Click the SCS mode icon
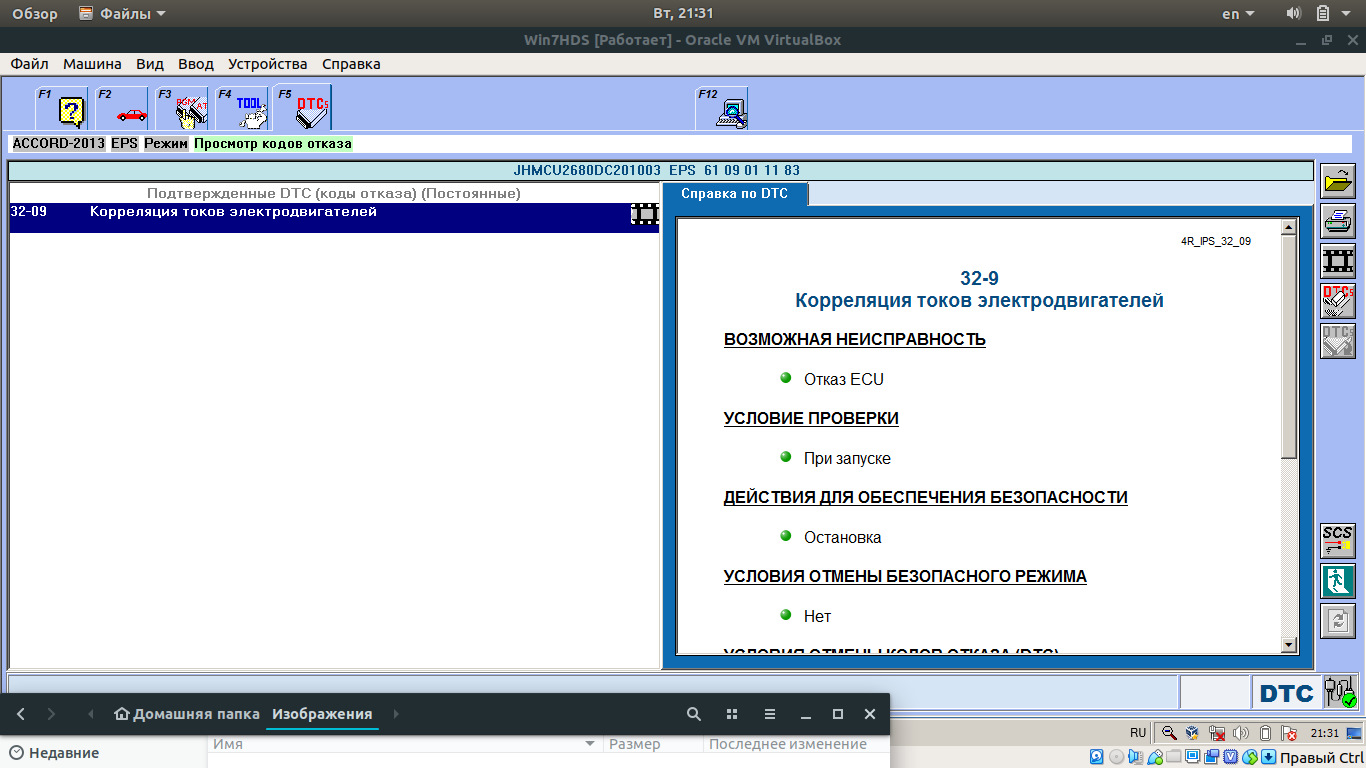 click(1338, 541)
